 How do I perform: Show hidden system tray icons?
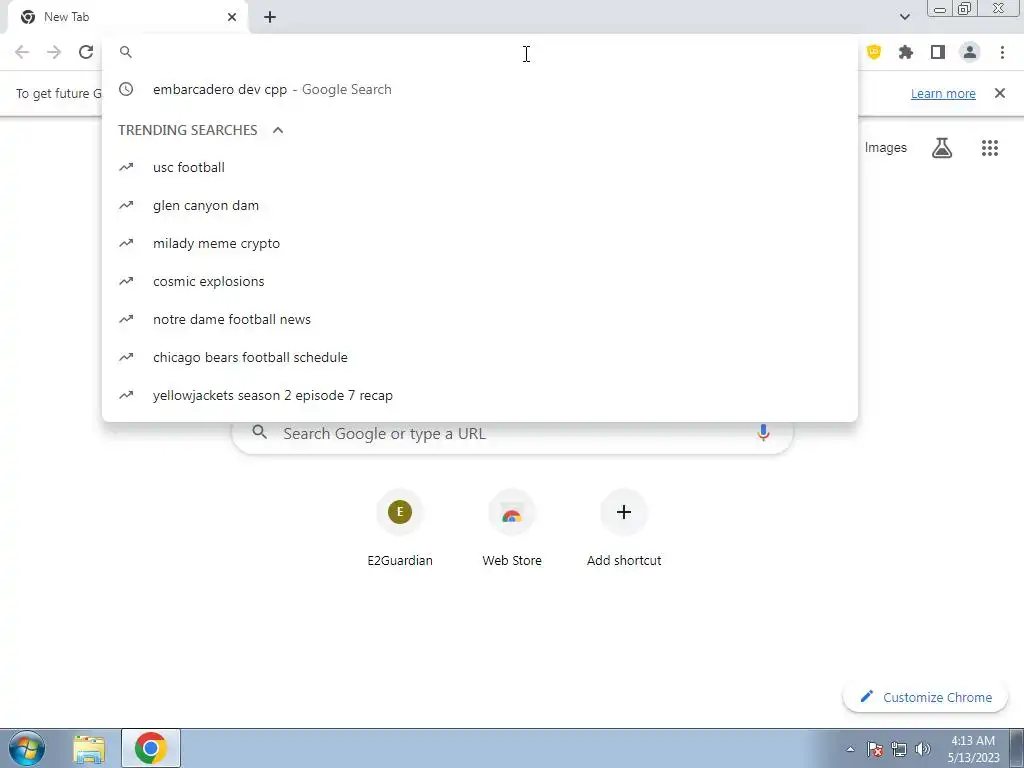850,749
